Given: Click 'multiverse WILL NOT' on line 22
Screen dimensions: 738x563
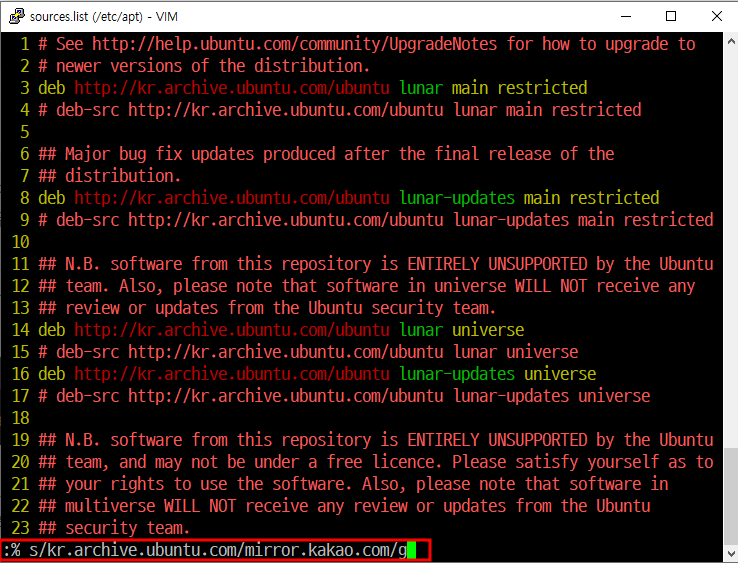Looking at the screenshot, I should [x=150, y=507].
